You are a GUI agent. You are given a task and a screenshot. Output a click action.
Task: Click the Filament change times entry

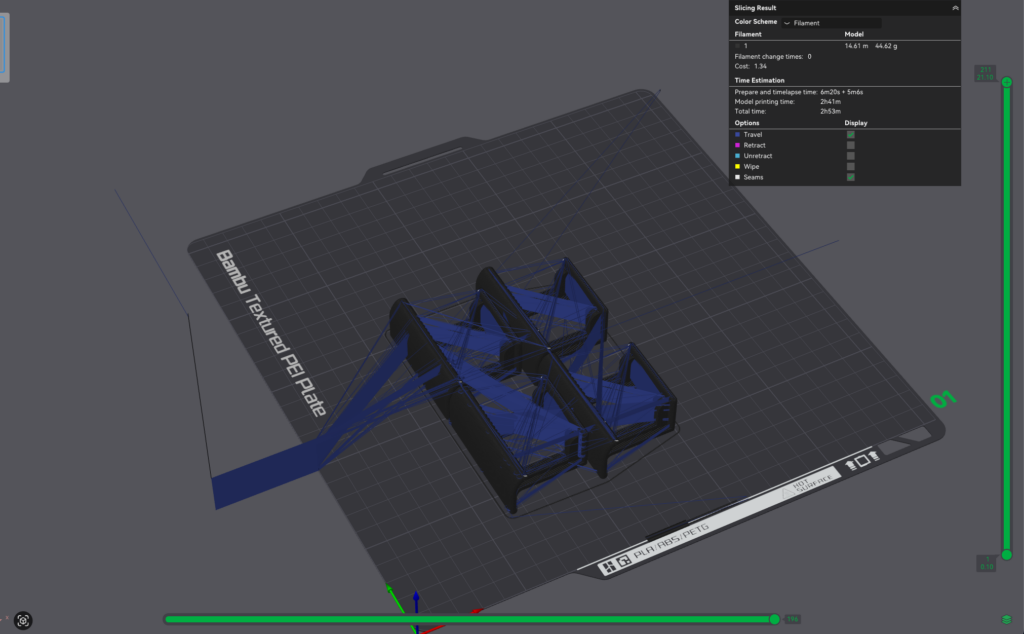tap(773, 57)
